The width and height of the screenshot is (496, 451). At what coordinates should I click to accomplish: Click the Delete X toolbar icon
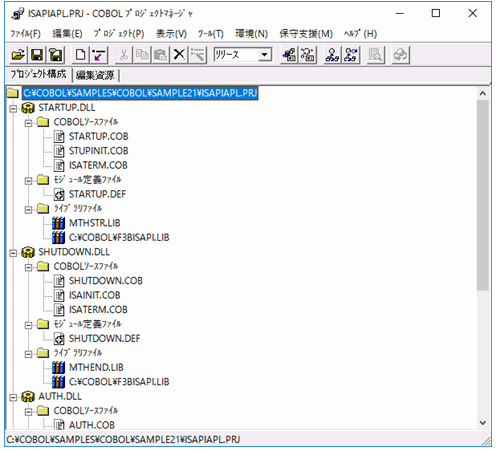tap(179, 55)
